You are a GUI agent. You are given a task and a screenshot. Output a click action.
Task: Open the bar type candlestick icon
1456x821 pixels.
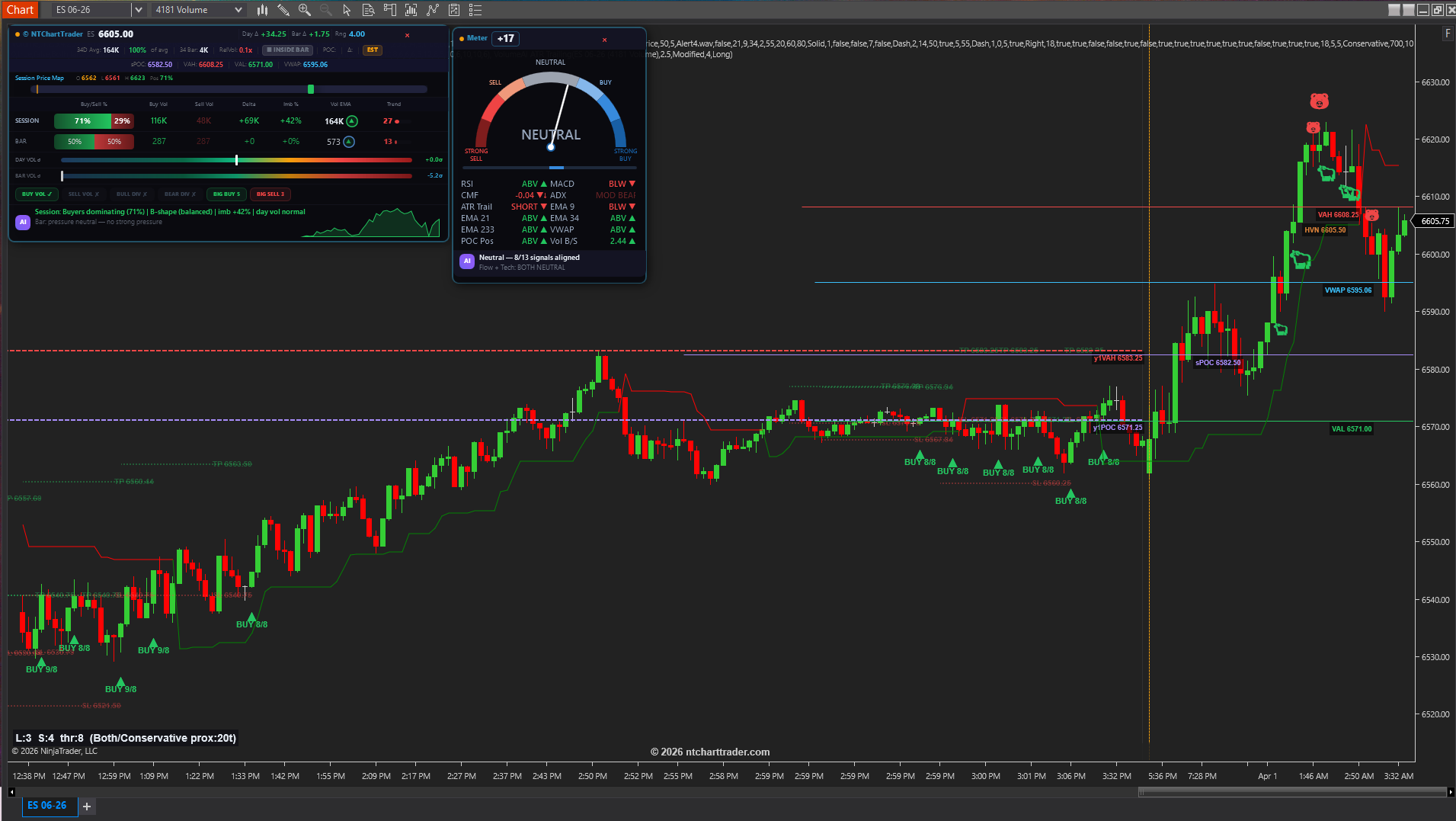(x=262, y=10)
